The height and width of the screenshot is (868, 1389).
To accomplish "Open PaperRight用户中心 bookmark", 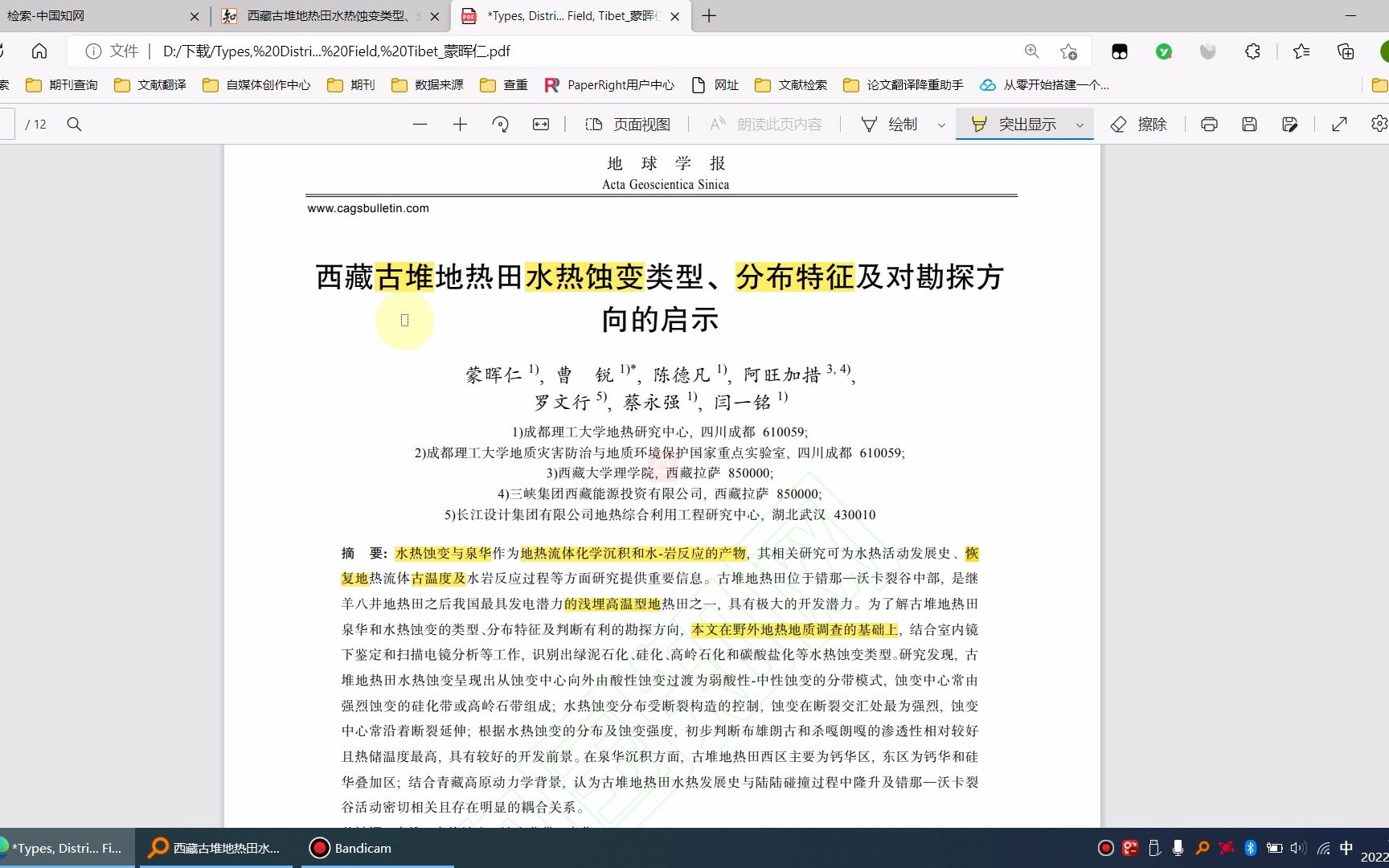I will point(609,84).
